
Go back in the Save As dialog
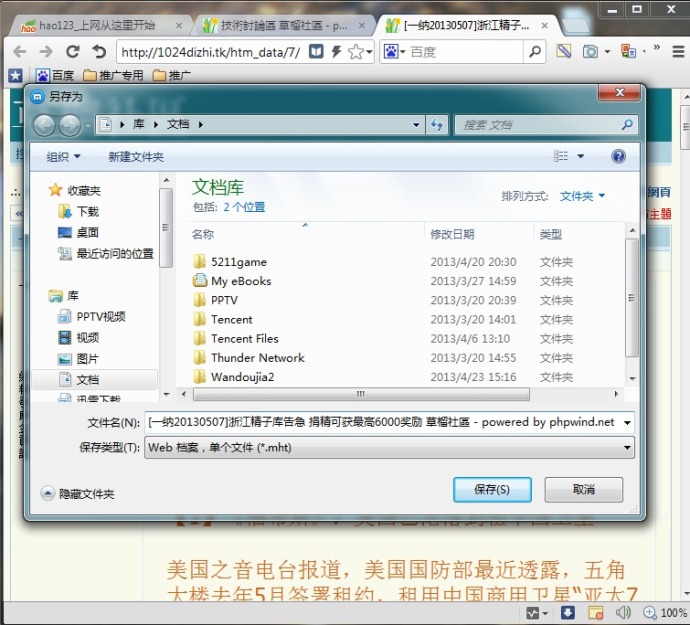pyautogui.click(x=44, y=125)
